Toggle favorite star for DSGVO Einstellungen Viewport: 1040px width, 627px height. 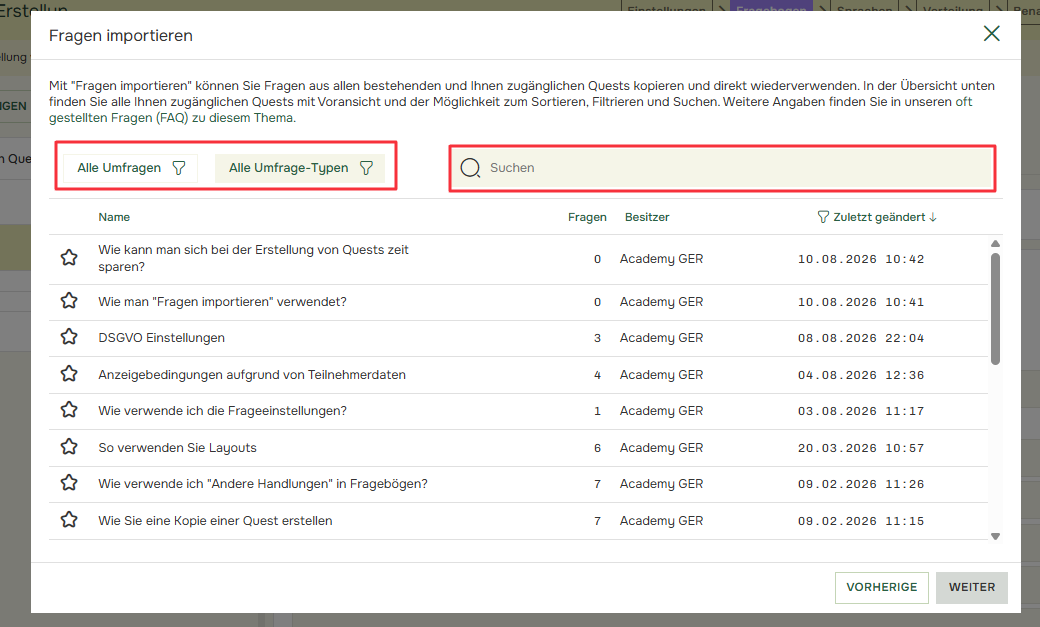pos(69,337)
